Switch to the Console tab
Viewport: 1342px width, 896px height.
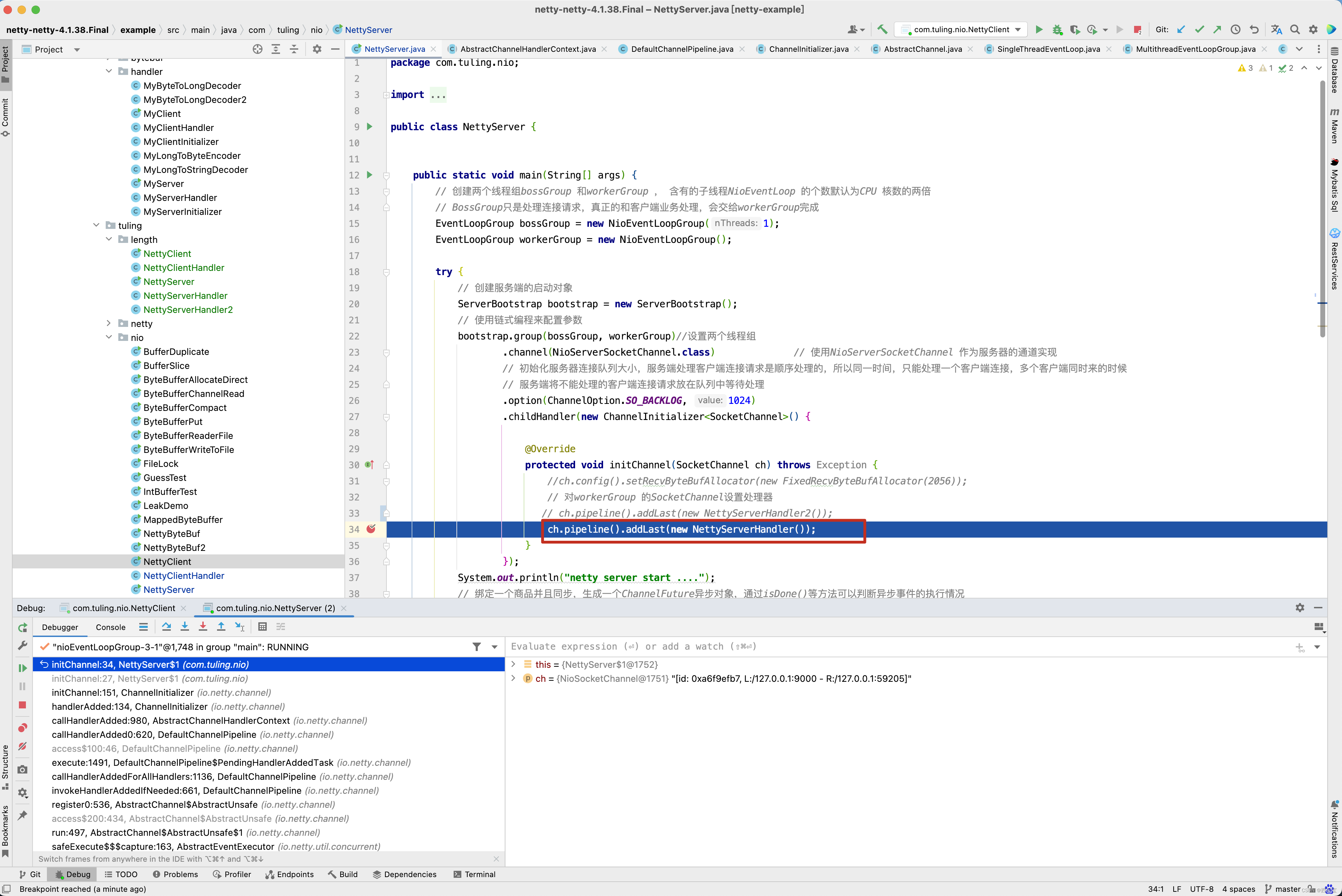coord(110,627)
